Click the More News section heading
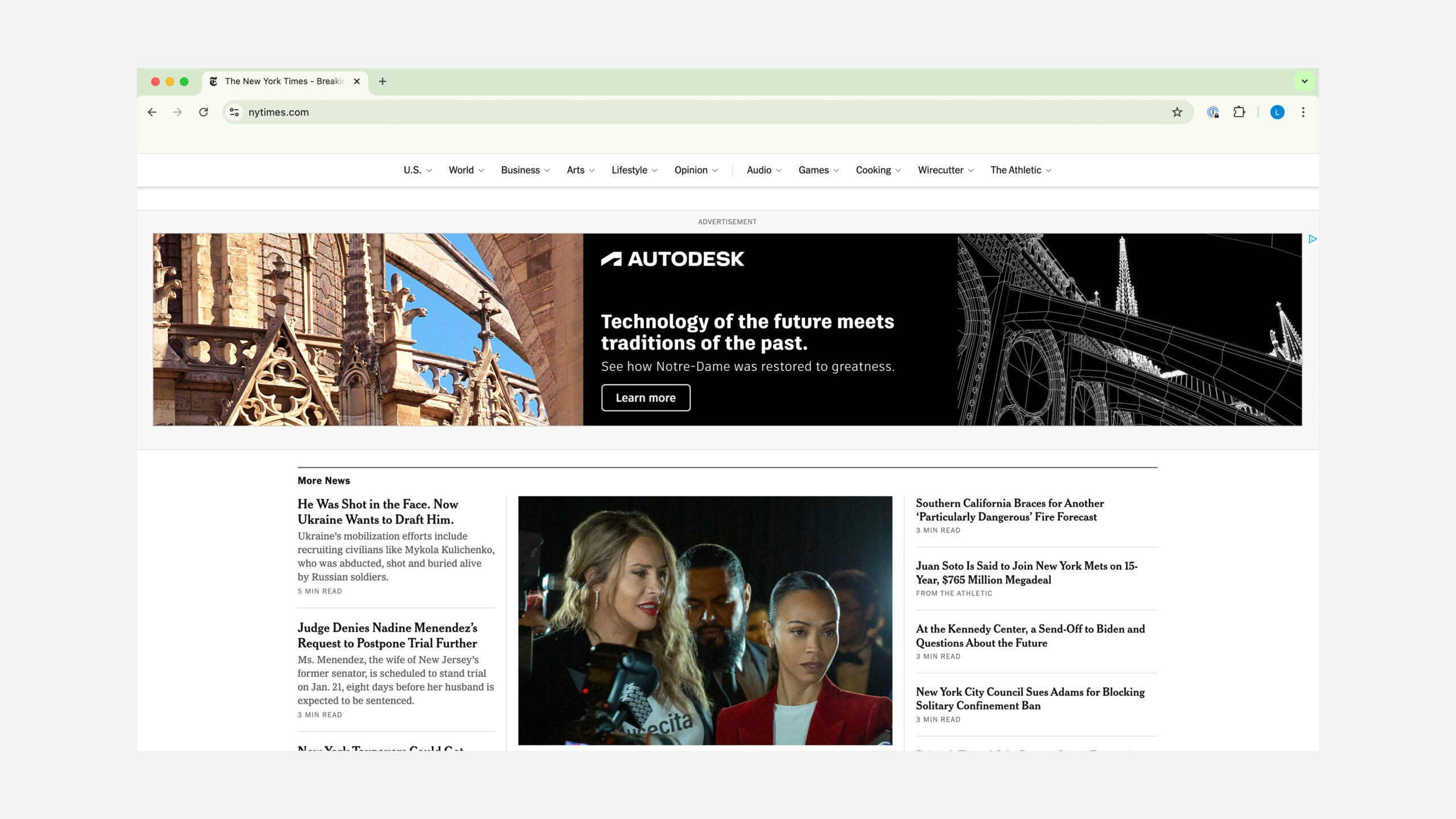1456x819 pixels. [x=324, y=481]
